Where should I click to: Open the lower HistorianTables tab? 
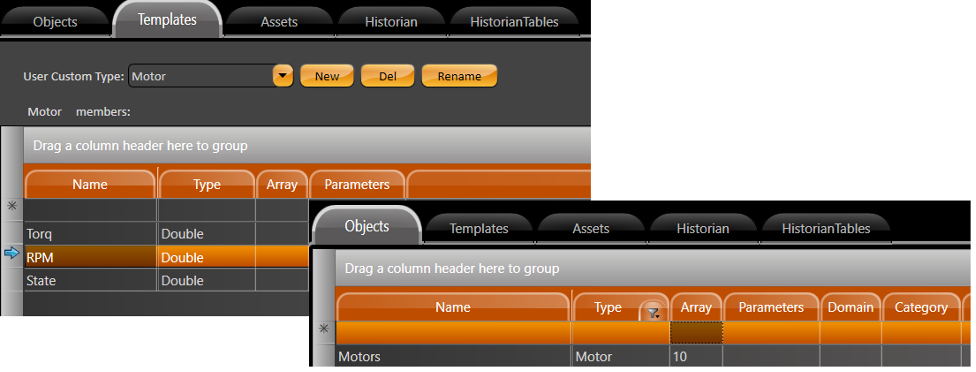tap(826, 228)
